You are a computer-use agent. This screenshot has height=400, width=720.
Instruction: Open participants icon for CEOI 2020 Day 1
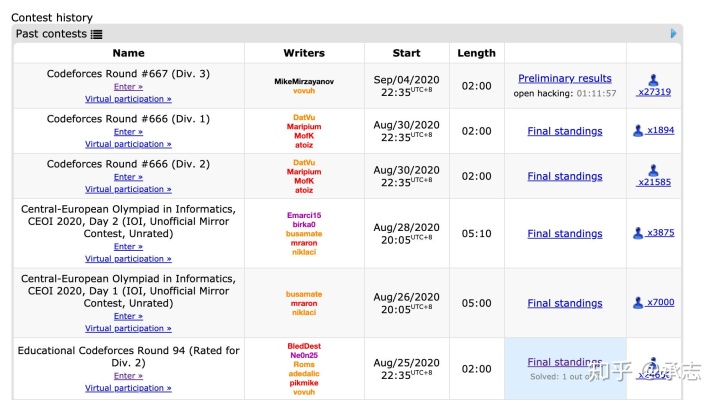(638, 303)
